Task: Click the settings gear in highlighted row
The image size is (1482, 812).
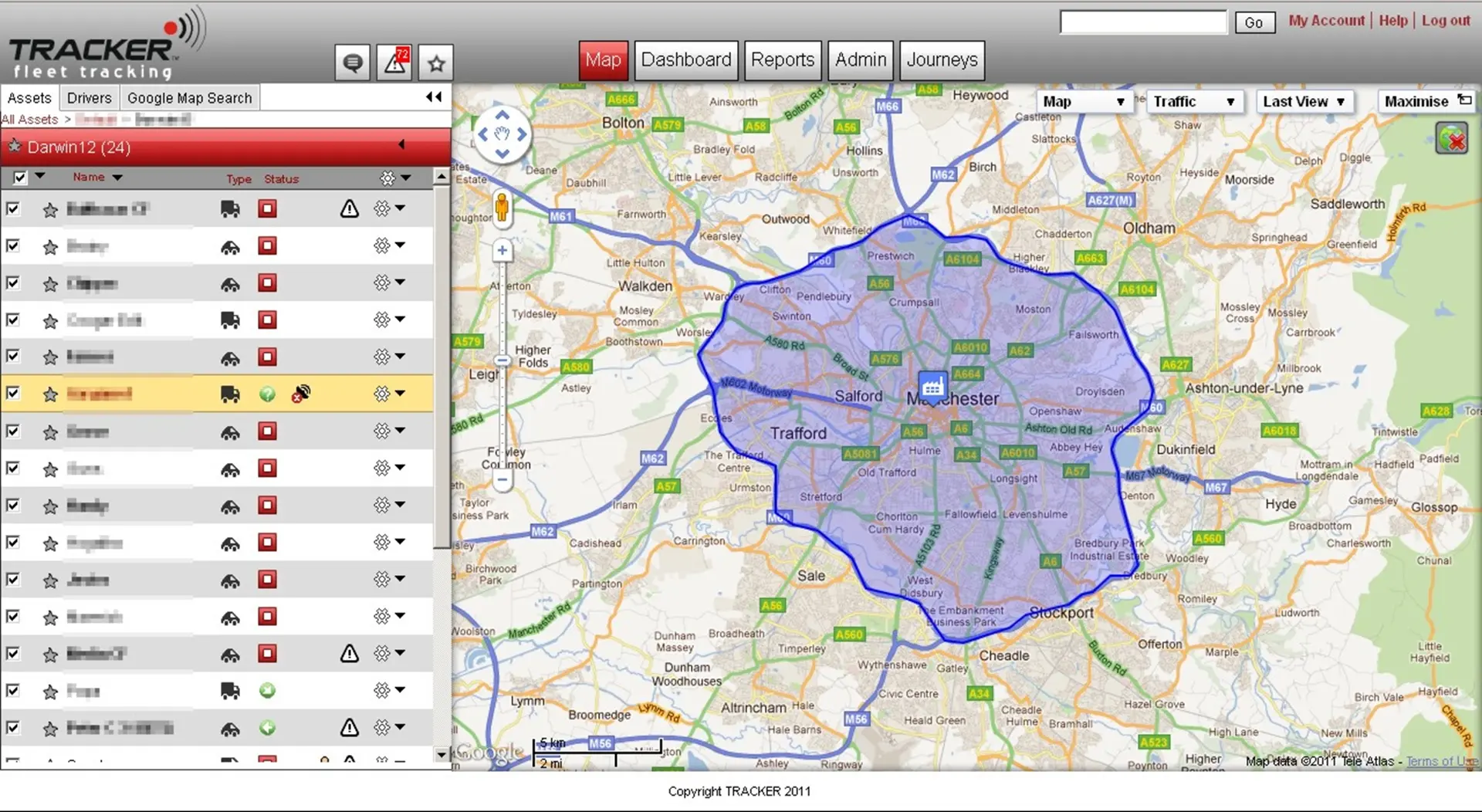Action: (382, 394)
